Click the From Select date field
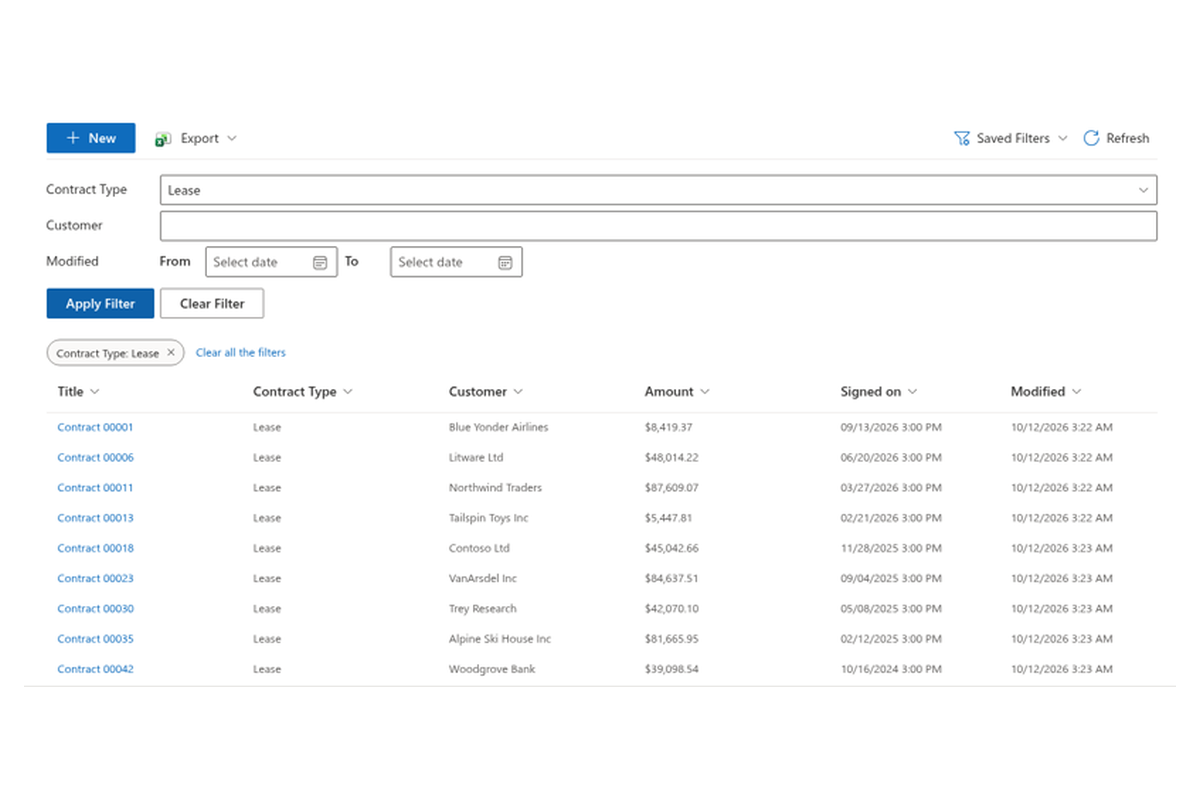Image resolution: width=1200 pixels, height=800 pixels. [x=271, y=262]
